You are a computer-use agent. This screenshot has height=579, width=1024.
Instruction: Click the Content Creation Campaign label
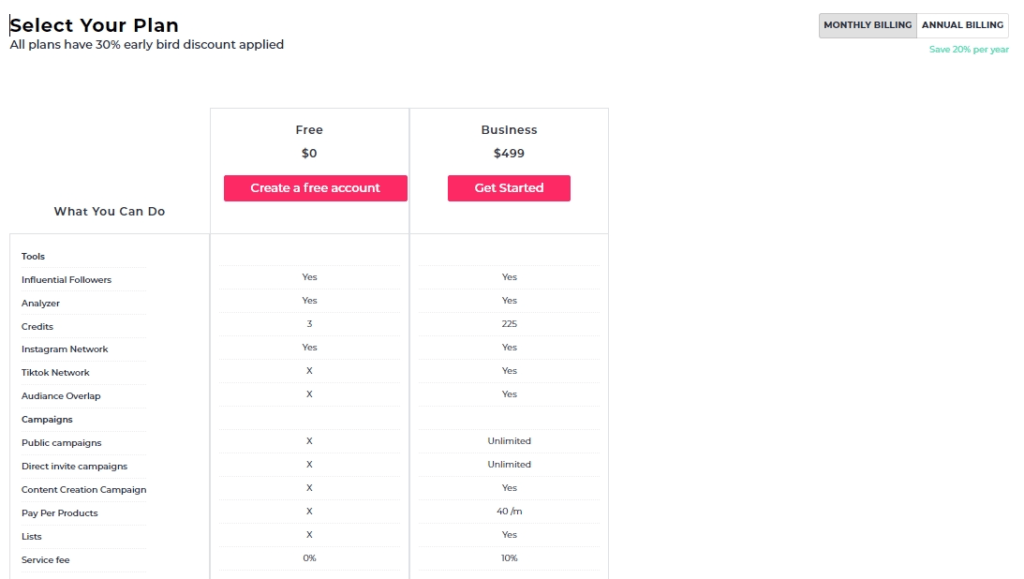coord(84,490)
